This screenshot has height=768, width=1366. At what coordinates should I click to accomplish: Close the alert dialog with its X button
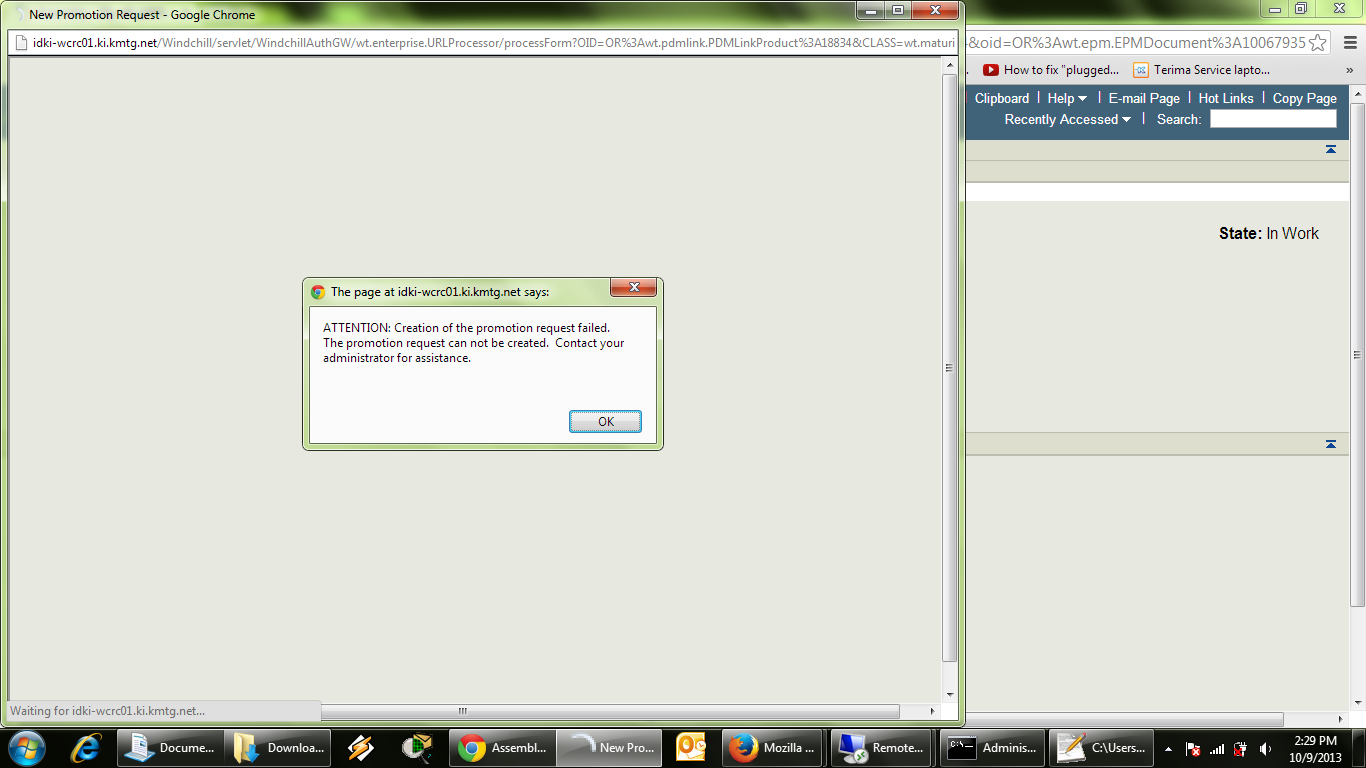click(633, 288)
